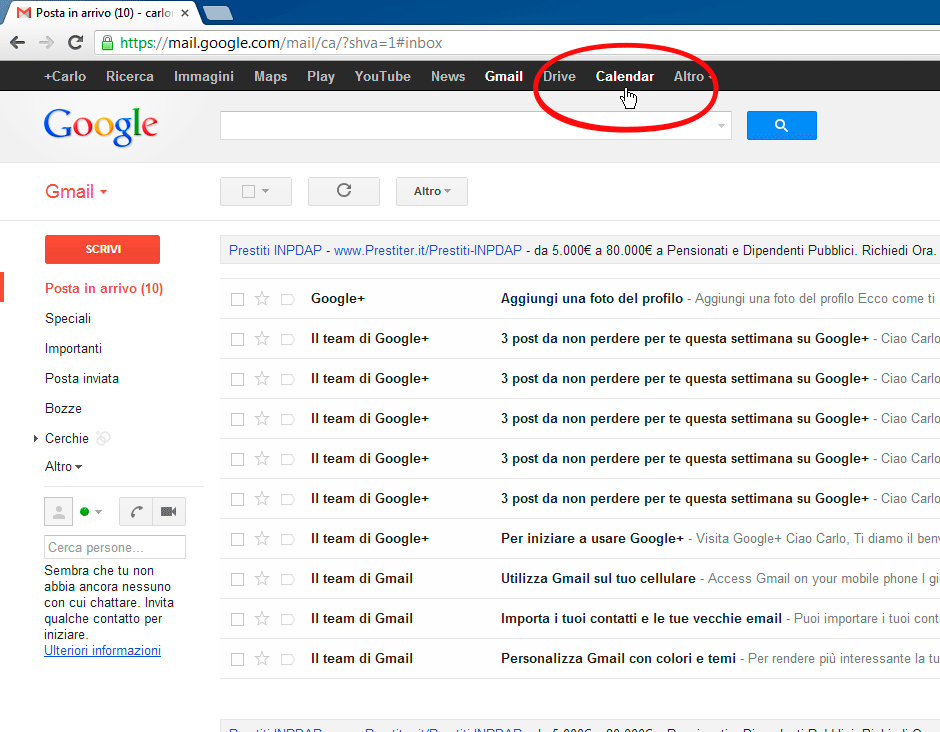The height and width of the screenshot is (732, 940).
Task: Click the Ulteriori informazioni link
Action: (x=103, y=650)
